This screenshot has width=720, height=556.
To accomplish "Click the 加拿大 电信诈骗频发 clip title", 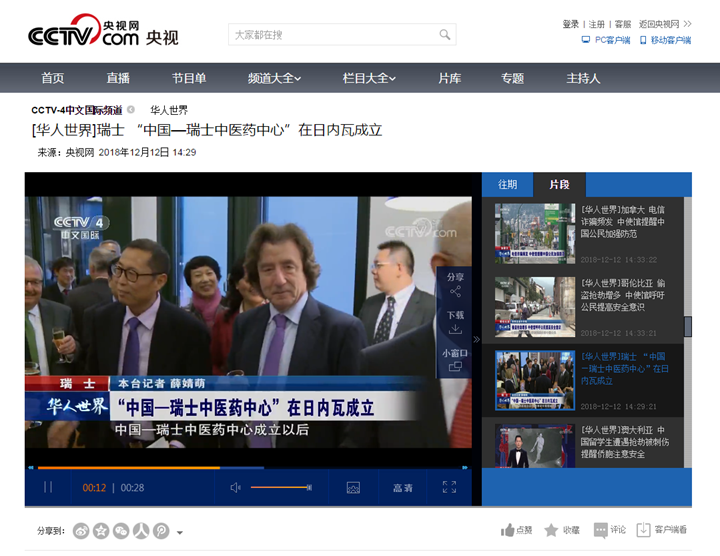I will click(623, 222).
